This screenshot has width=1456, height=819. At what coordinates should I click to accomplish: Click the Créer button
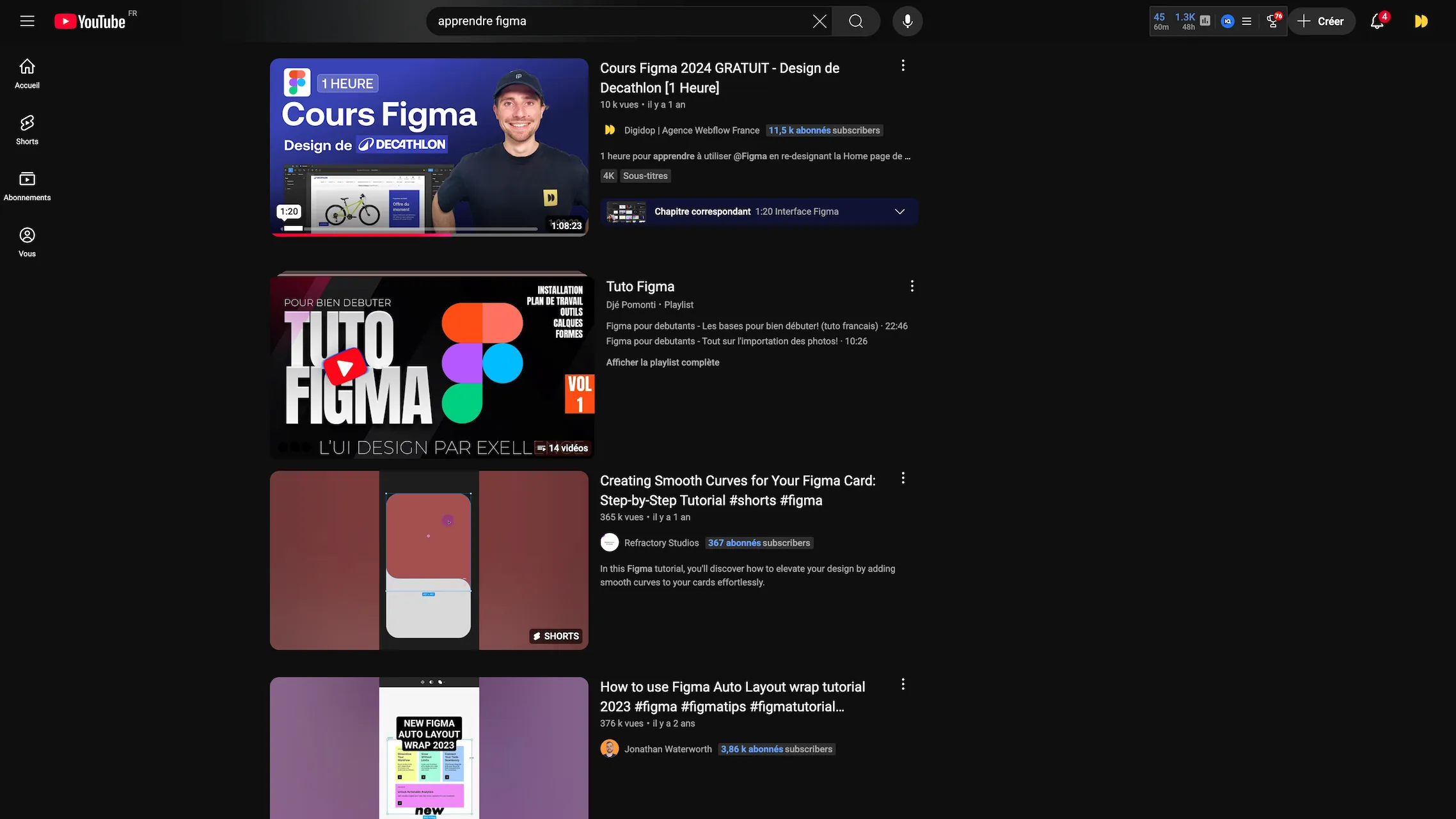tap(1321, 21)
